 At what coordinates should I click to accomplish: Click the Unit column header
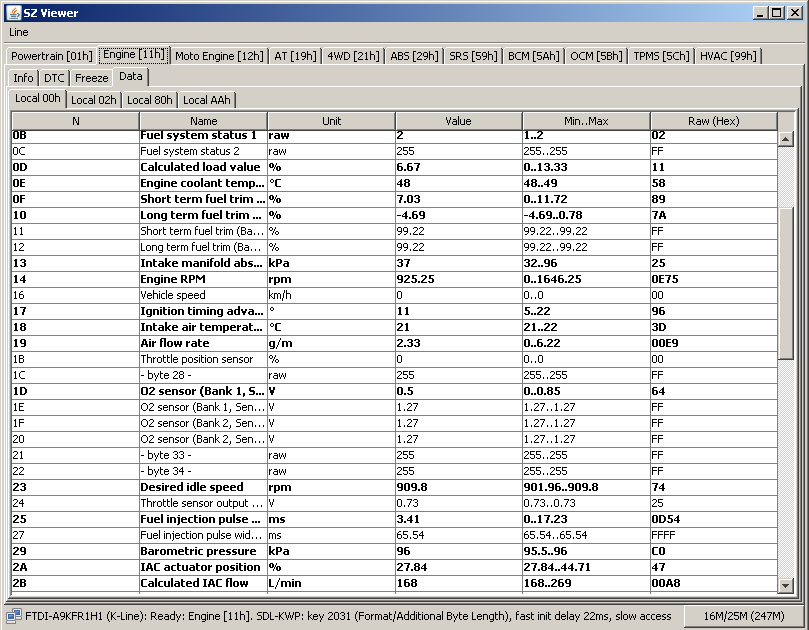[331, 121]
